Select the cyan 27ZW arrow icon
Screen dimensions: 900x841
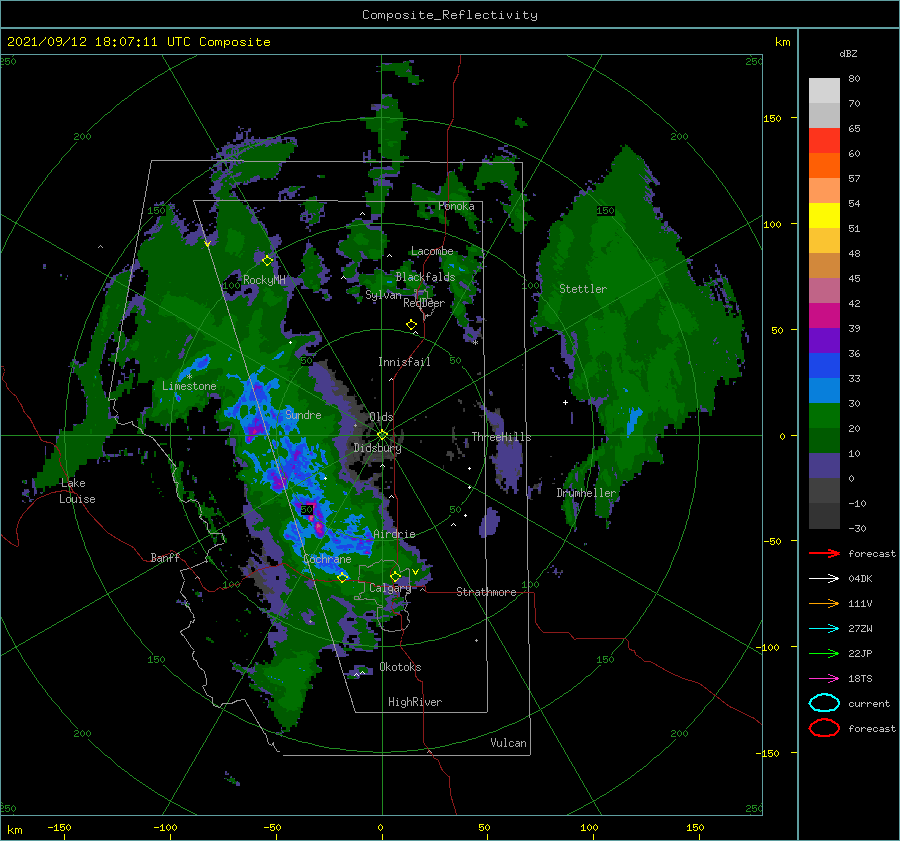point(824,629)
